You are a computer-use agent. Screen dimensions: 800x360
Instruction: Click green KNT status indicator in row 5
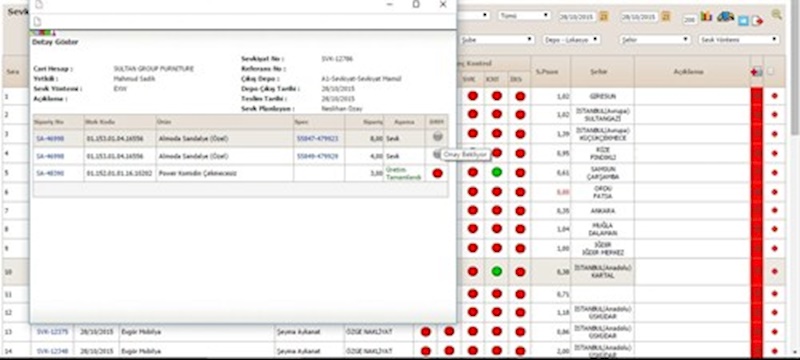tap(496, 172)
